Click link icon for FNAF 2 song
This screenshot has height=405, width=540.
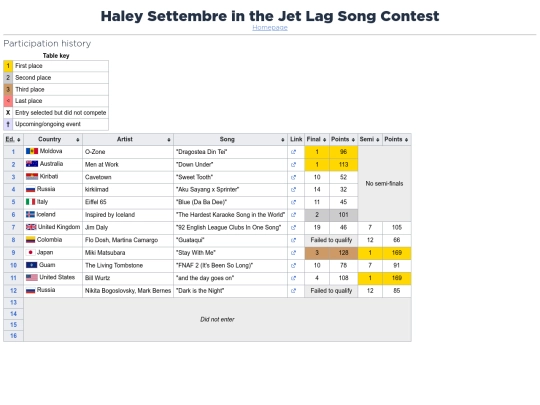pos(293,266)
